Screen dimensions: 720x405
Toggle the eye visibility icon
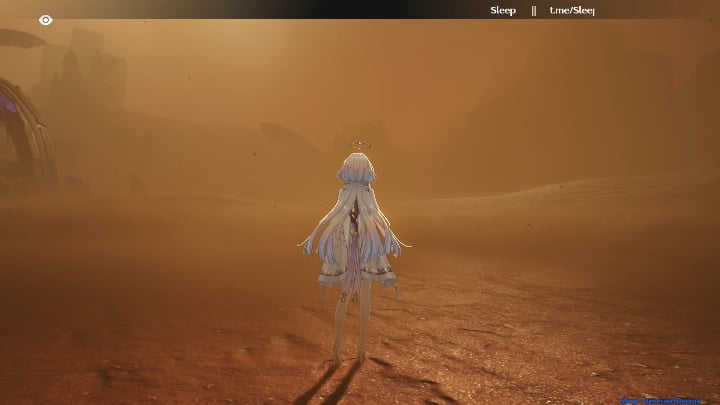pos(45,20)
